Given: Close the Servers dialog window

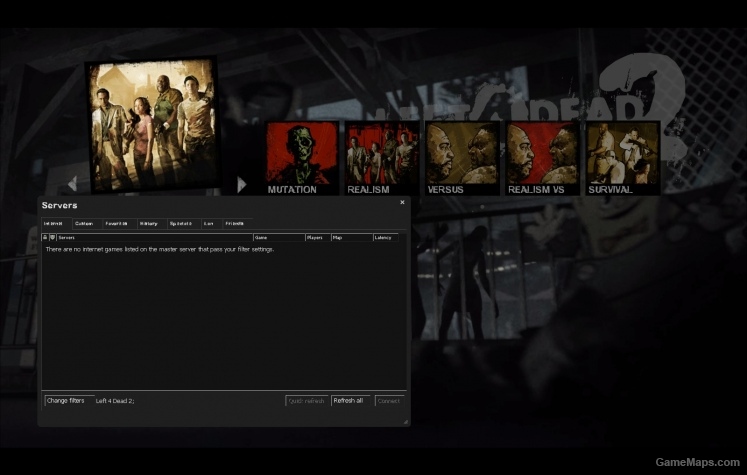Looking at the screenshot, I should pyautogui.click(x=402, y=202).
